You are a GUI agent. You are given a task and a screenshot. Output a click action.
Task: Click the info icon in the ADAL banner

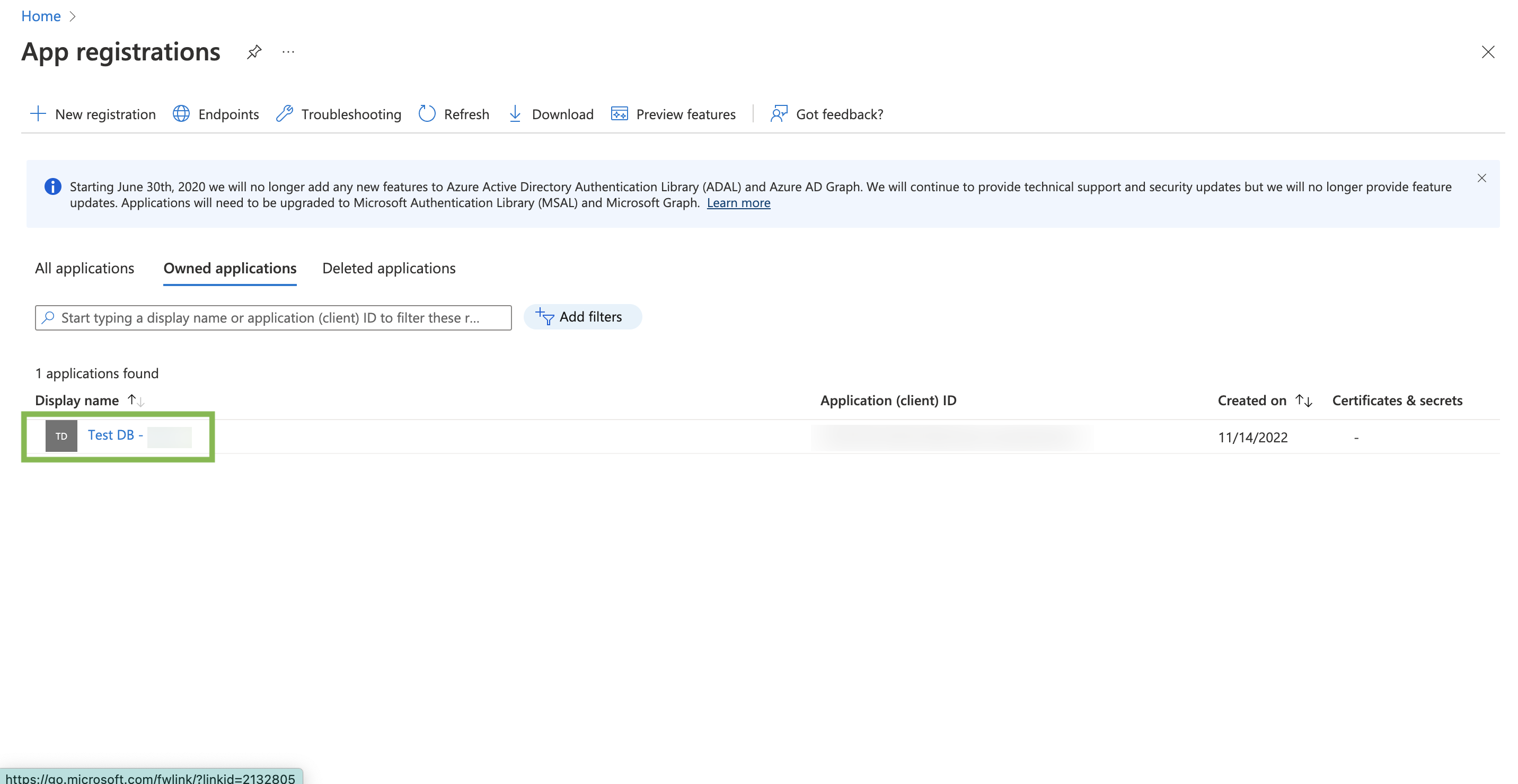[x=53, y=186]
